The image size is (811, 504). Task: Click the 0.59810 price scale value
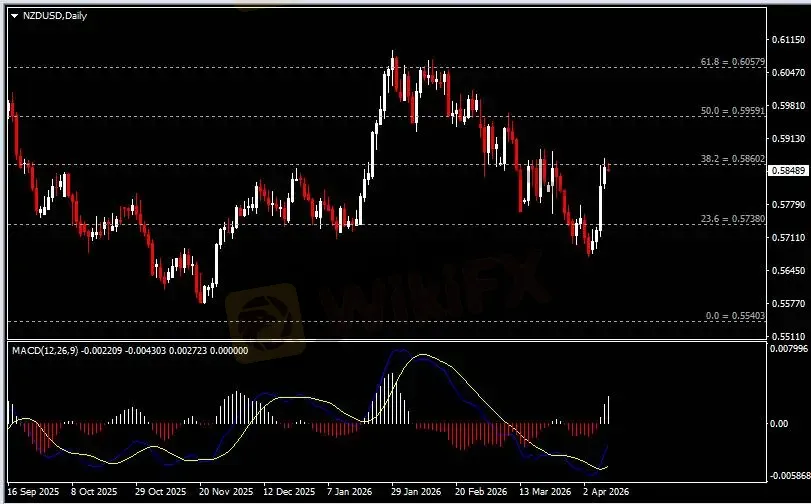click(x=788, y=106)
